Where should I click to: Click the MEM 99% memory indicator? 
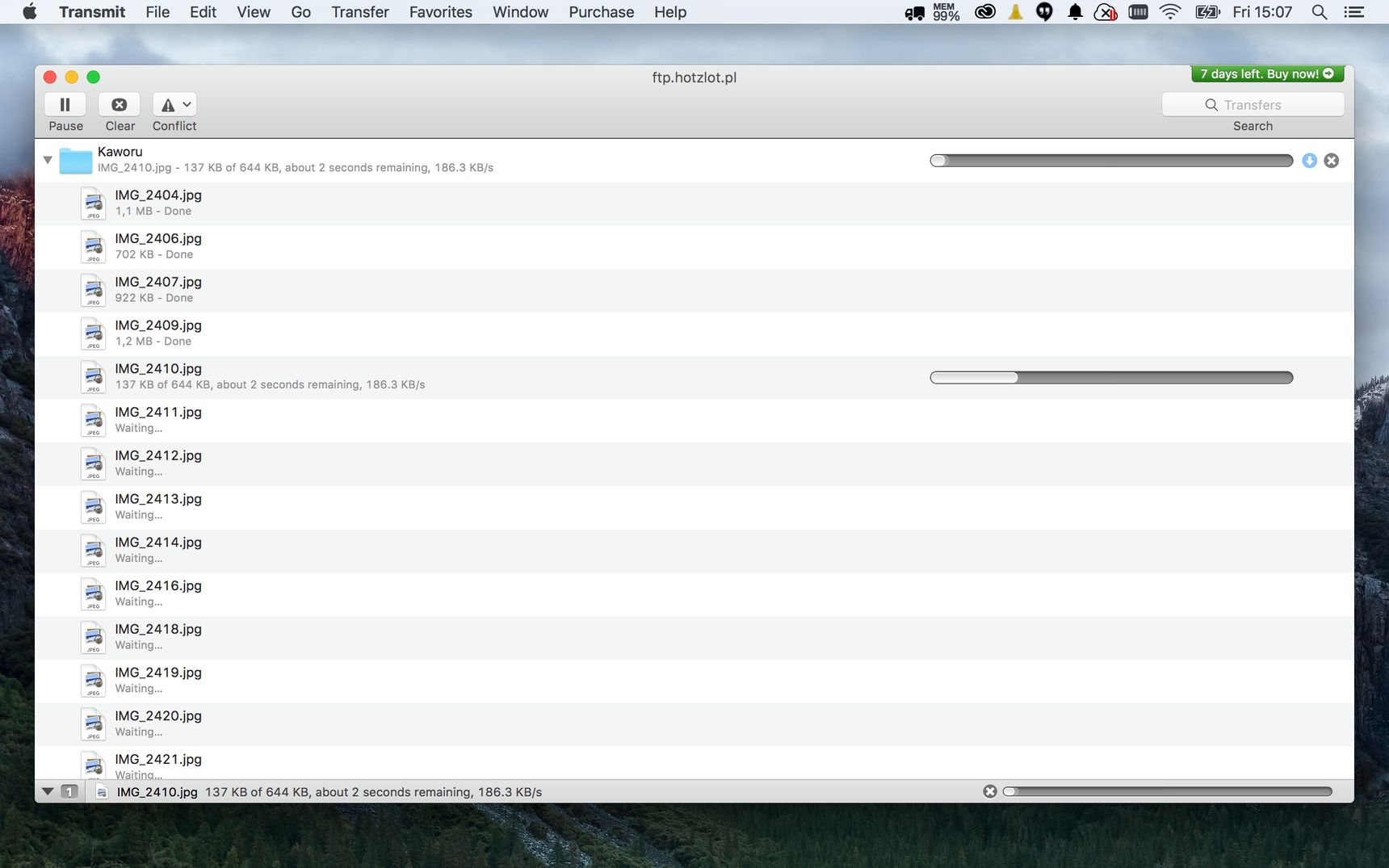pos(946,12)
